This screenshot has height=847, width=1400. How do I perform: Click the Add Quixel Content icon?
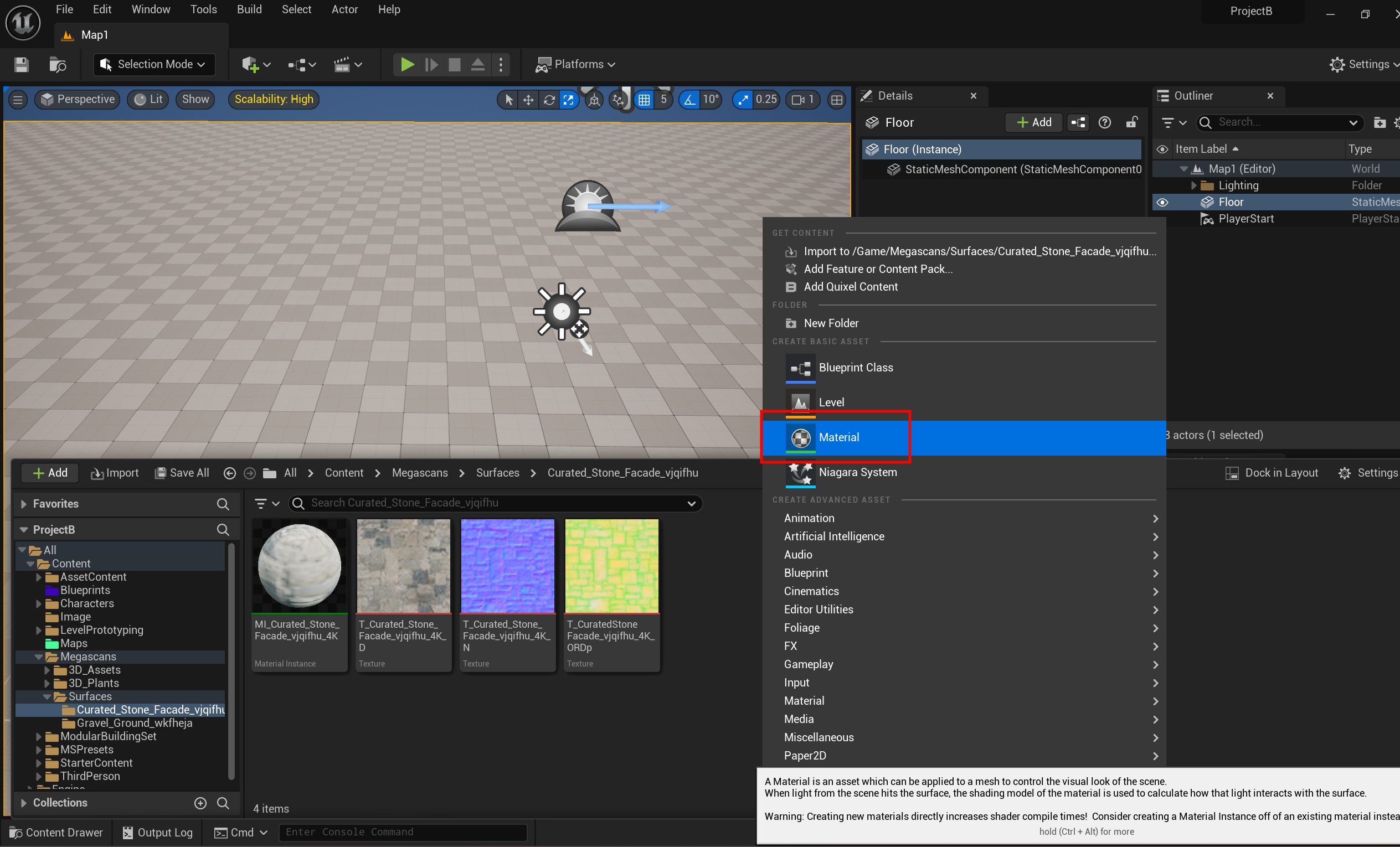pyautogui.click(x=791, y=287)
